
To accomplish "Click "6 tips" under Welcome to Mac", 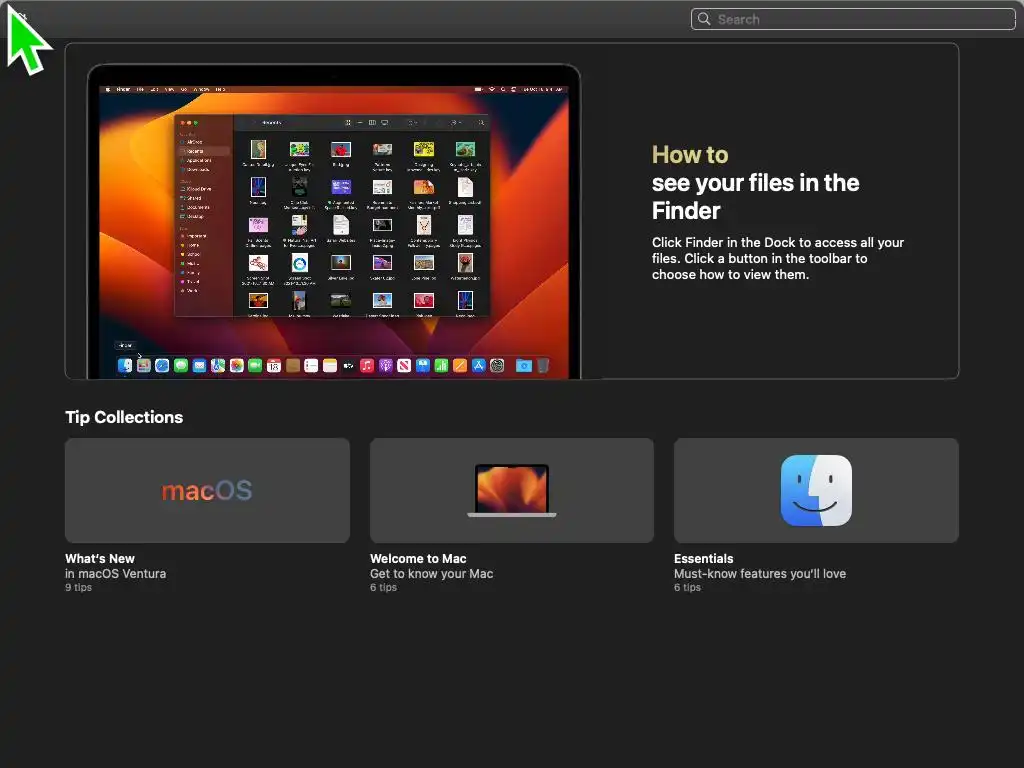I will 383,587.
